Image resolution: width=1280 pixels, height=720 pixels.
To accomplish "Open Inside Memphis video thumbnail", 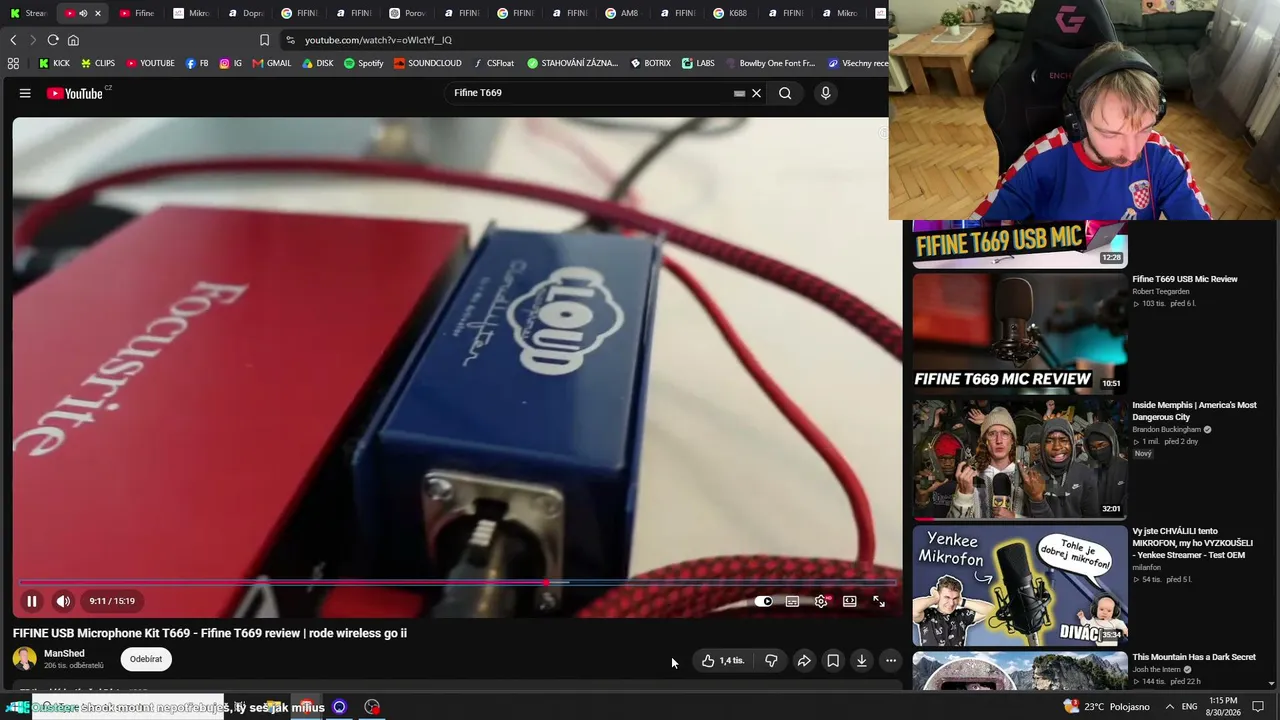I will pyautogui.click(x=1020, y=459).
